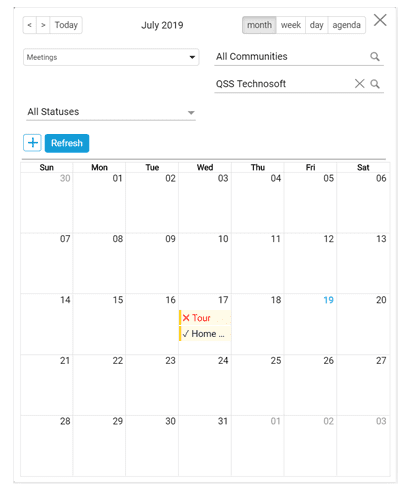
Task: Click search icon beside QSS Technosoft
Action: click(x=375, y=84)
